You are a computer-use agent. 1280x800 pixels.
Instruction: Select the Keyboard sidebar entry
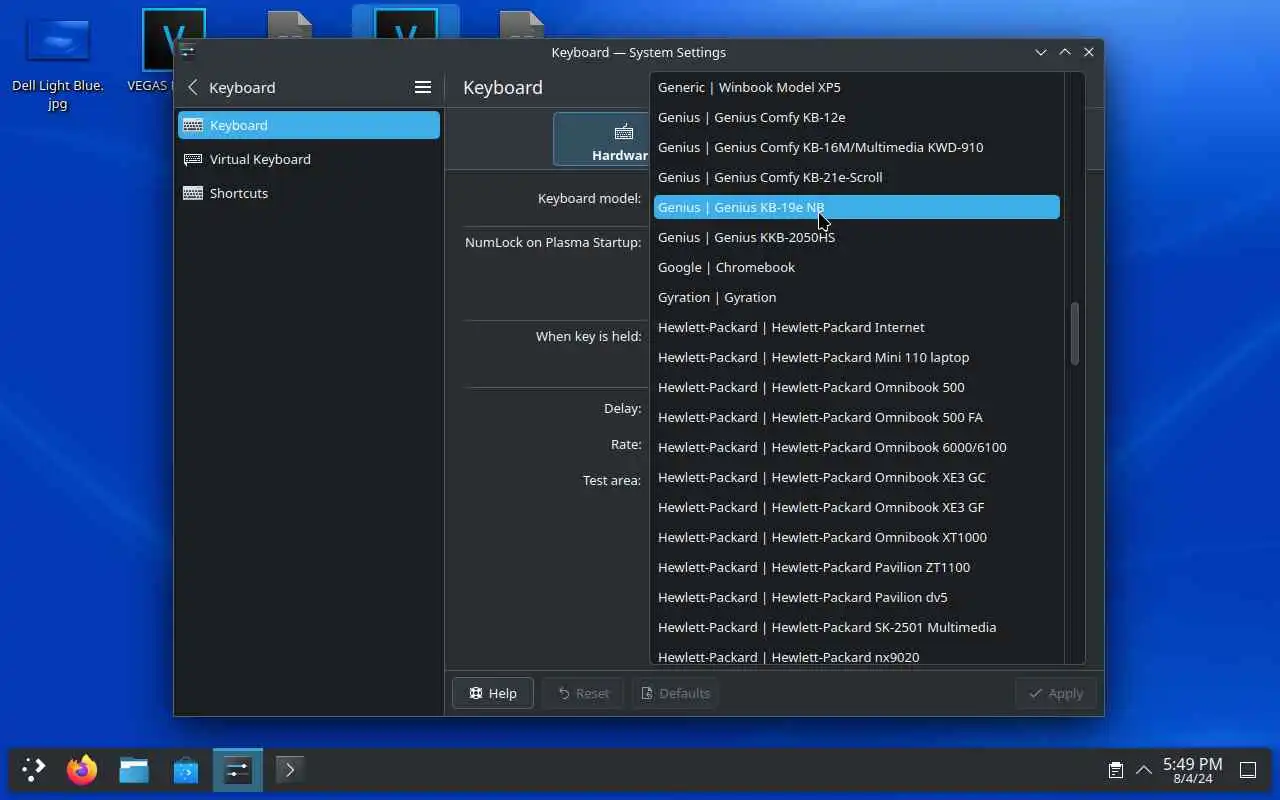click(309, 125)
